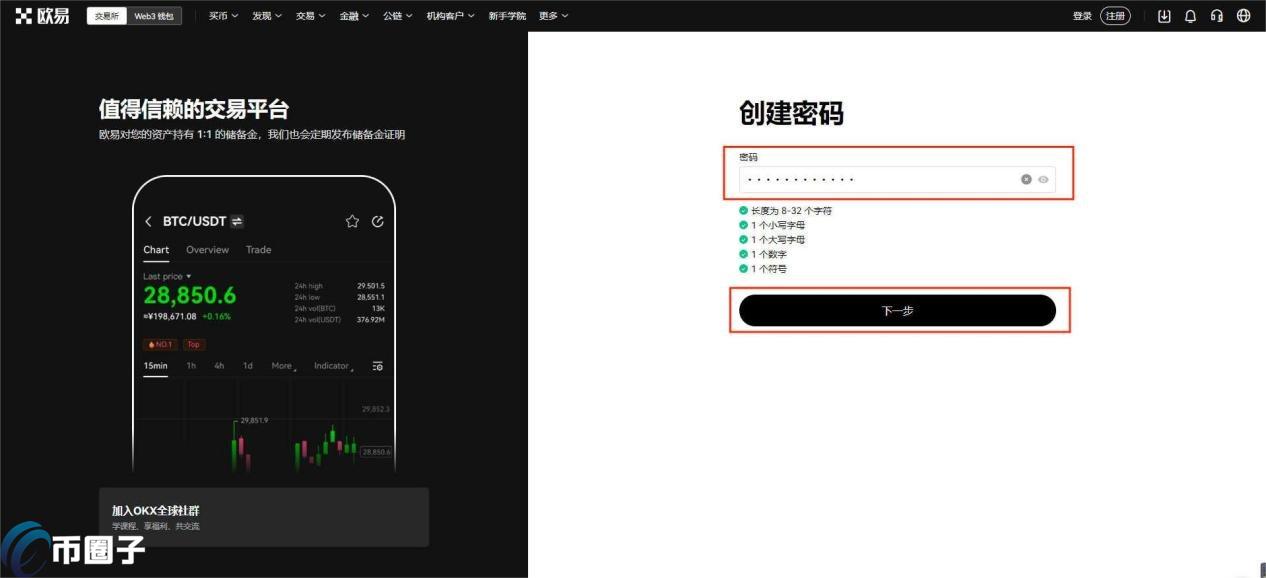Open the language globe icon
The image size is (1266, 578).
[1243, 16]
